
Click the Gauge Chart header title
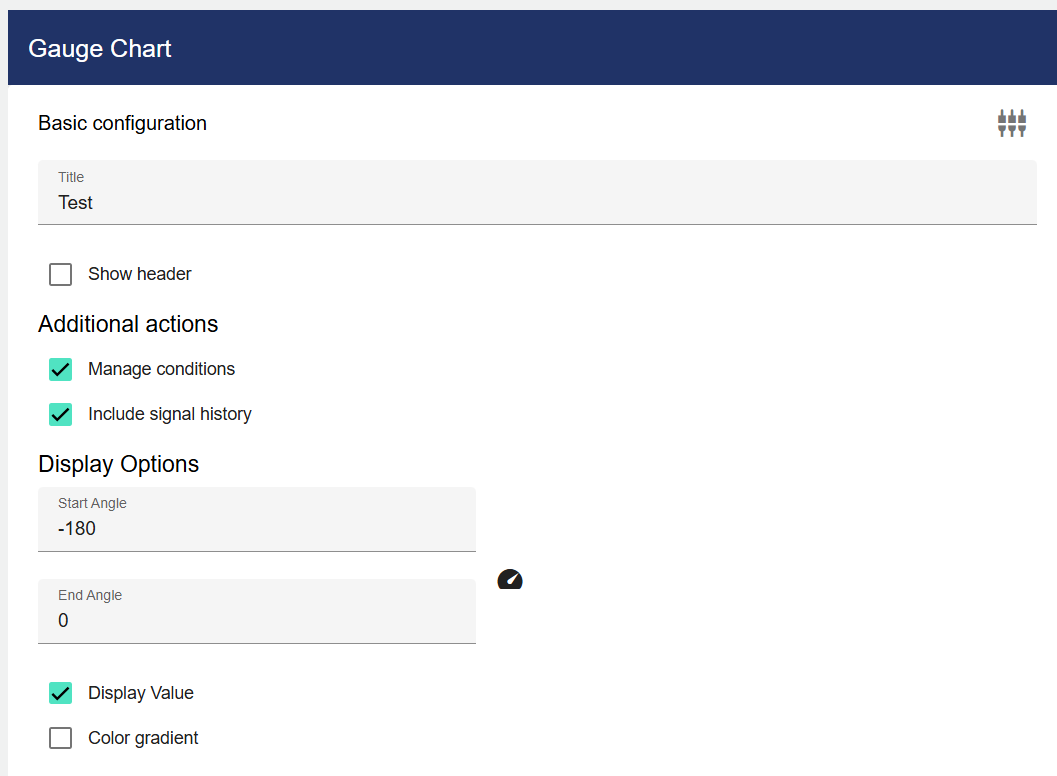(100, 48)
